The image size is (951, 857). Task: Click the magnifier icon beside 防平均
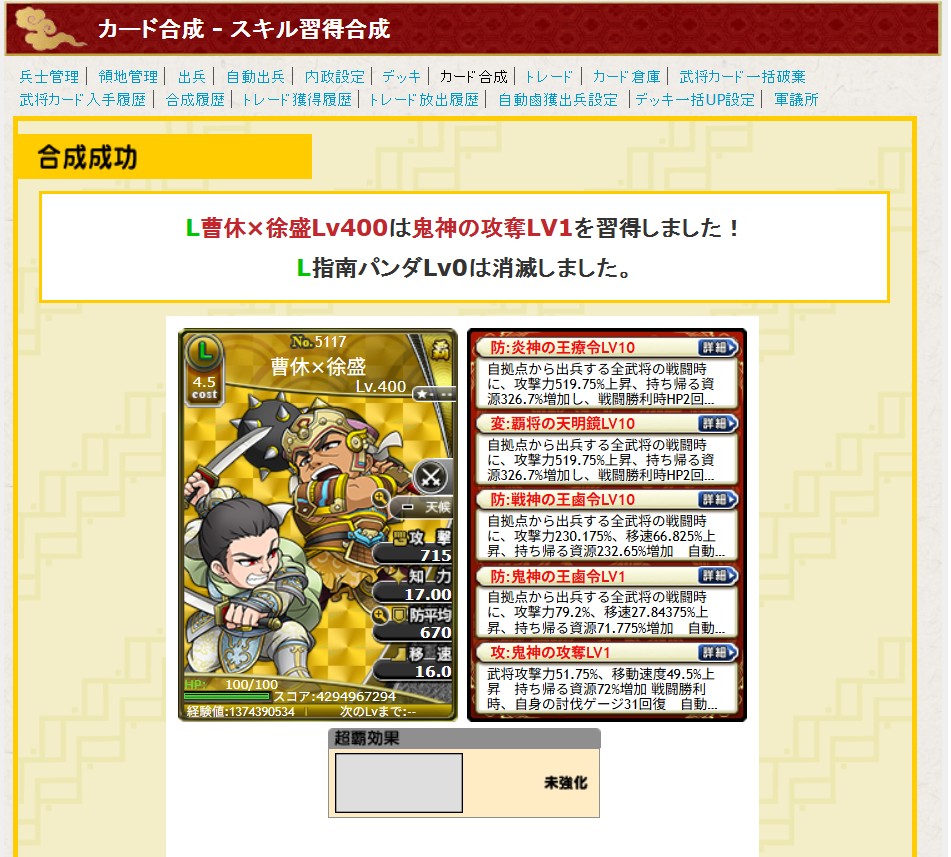380,614
